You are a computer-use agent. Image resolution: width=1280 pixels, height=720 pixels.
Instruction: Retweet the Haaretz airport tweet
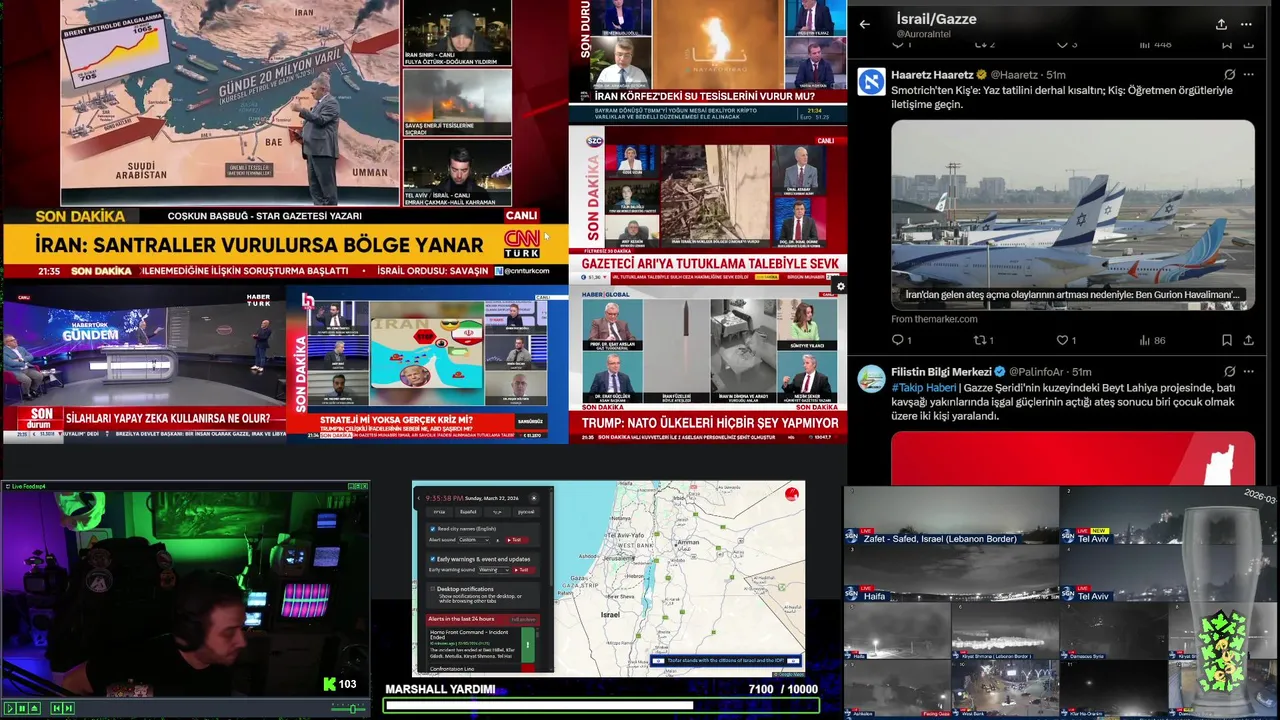[x=984, y=340]
